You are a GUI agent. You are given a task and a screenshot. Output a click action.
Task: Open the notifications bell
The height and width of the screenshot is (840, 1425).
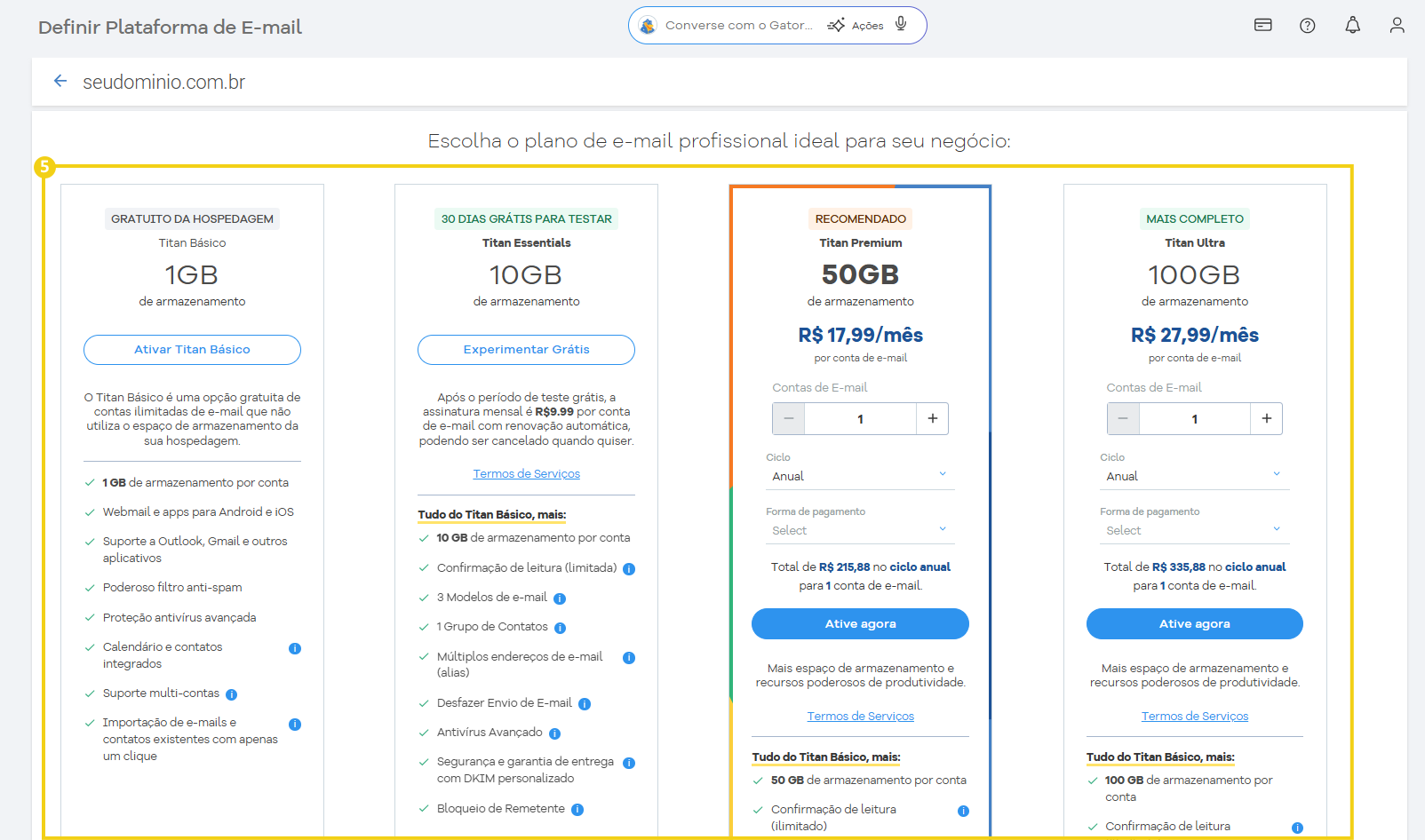(1352, 26)
